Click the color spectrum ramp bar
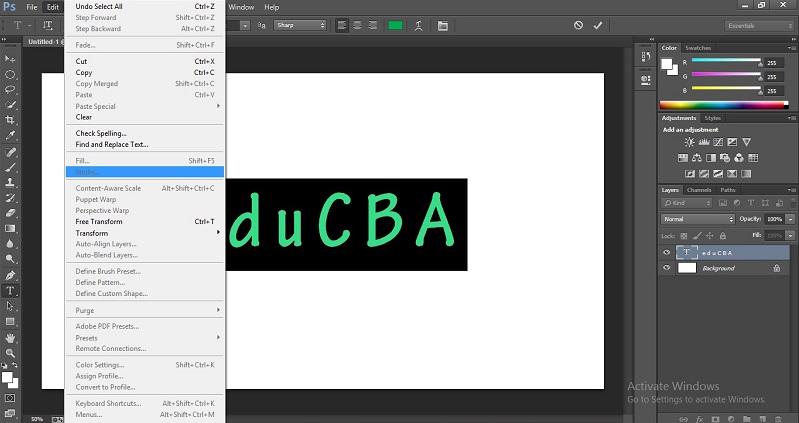The width and height of the screenshot is (799, 423). point(724,105)
